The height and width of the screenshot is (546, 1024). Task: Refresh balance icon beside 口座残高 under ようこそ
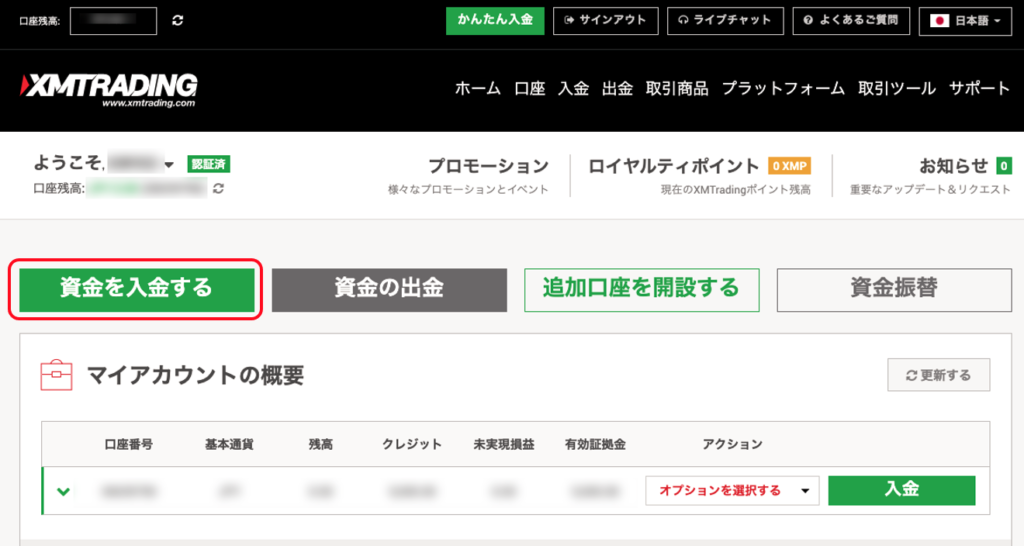(219, 188)
